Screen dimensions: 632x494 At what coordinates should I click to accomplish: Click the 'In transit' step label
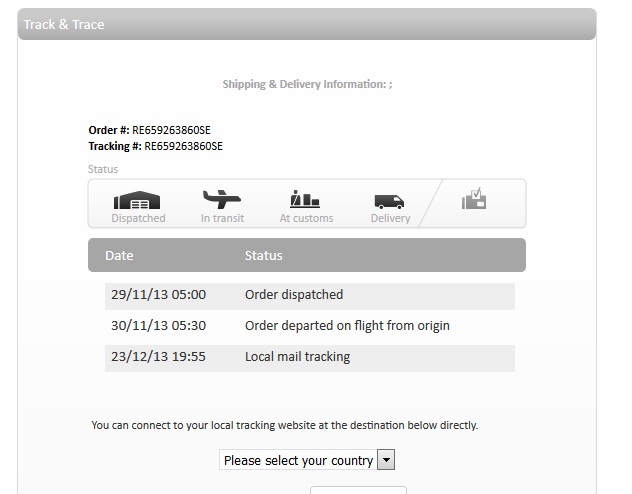coord(222,218)
